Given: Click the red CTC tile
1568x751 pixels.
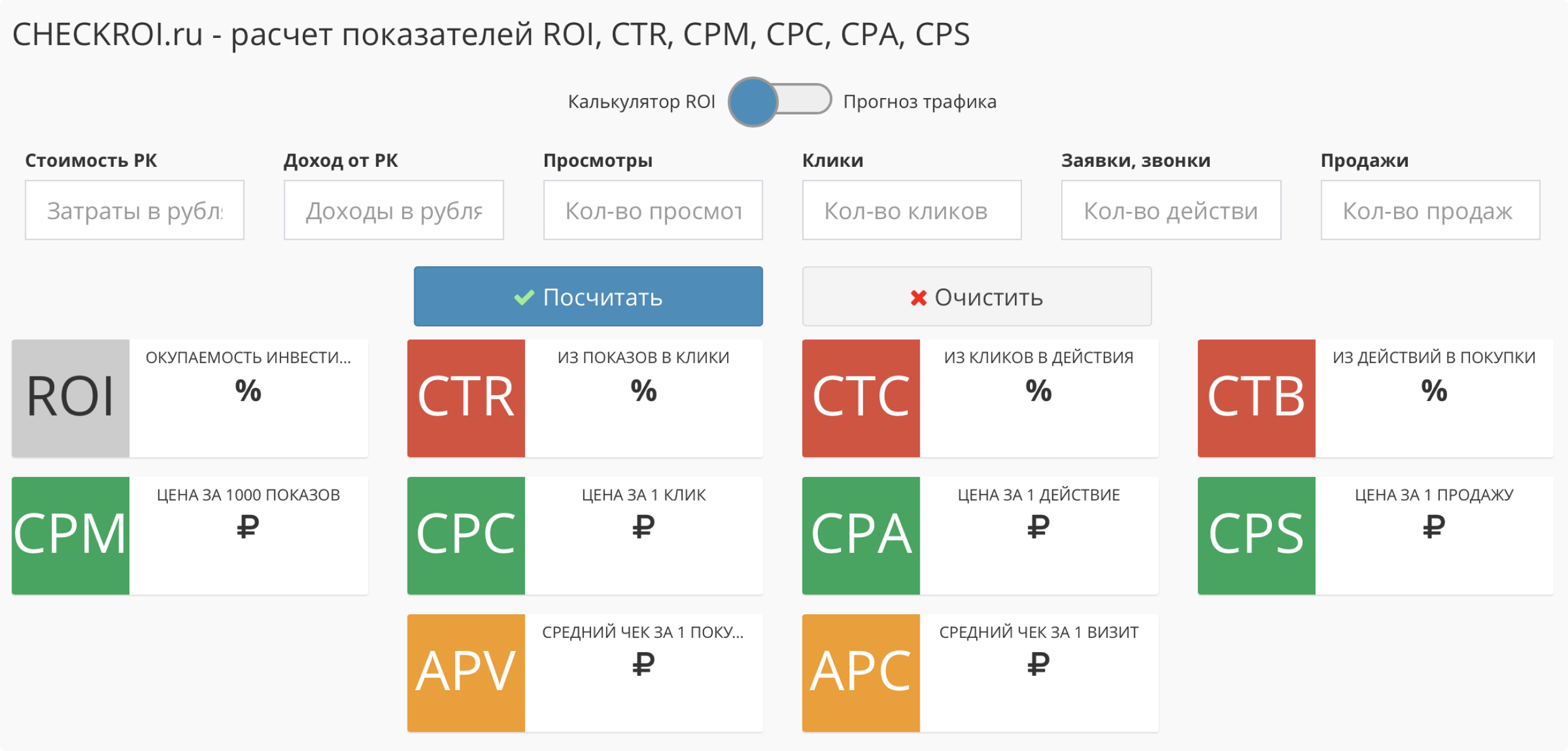Looking at the screenshot, I should (861, 397).
